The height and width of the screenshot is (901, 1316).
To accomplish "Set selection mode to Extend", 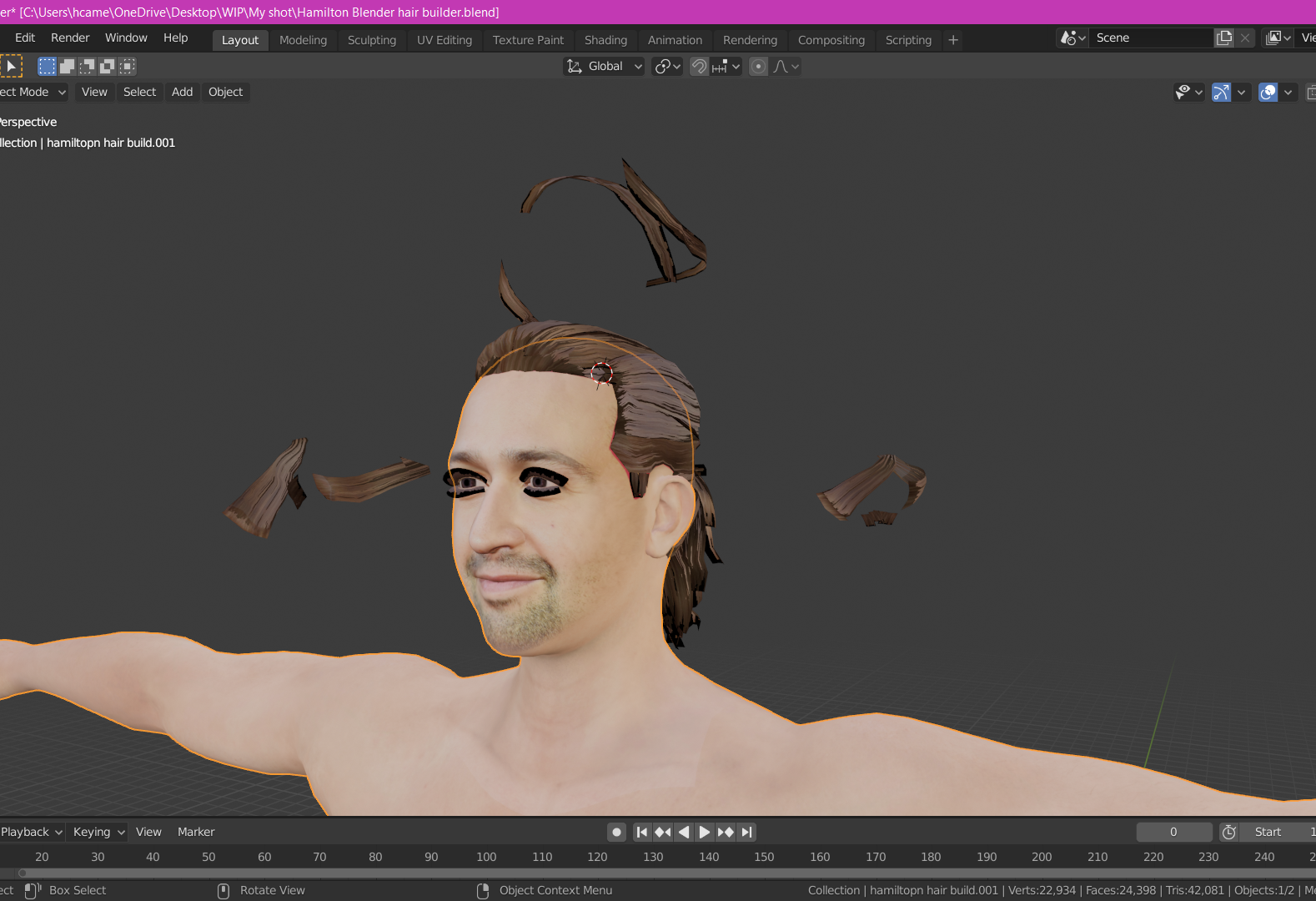I will pyautogui.click(x=68, y=66).
